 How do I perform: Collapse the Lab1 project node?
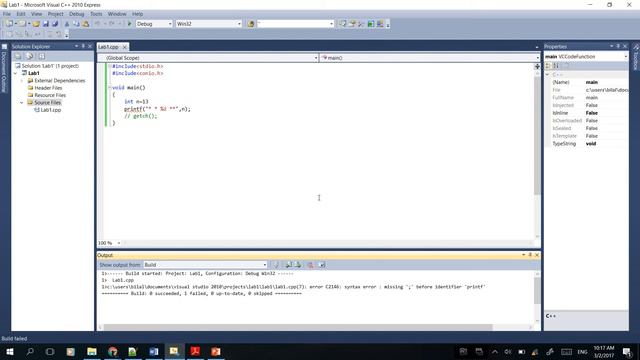(x=16, y=73)
